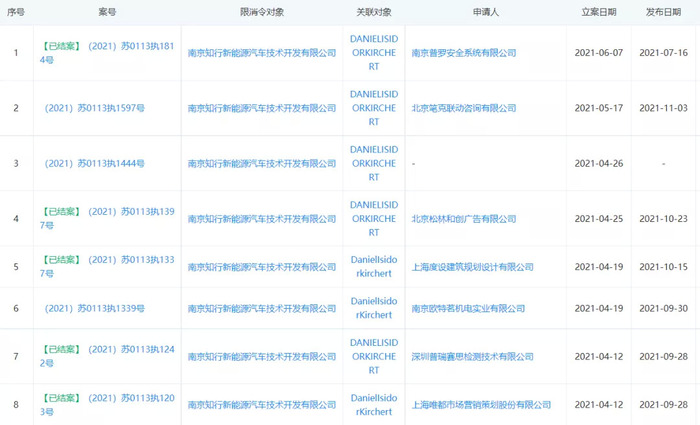This screenshot has height=425, width=700.
Task: Click serial number 3 cell
Action: (x=16, y=163)
